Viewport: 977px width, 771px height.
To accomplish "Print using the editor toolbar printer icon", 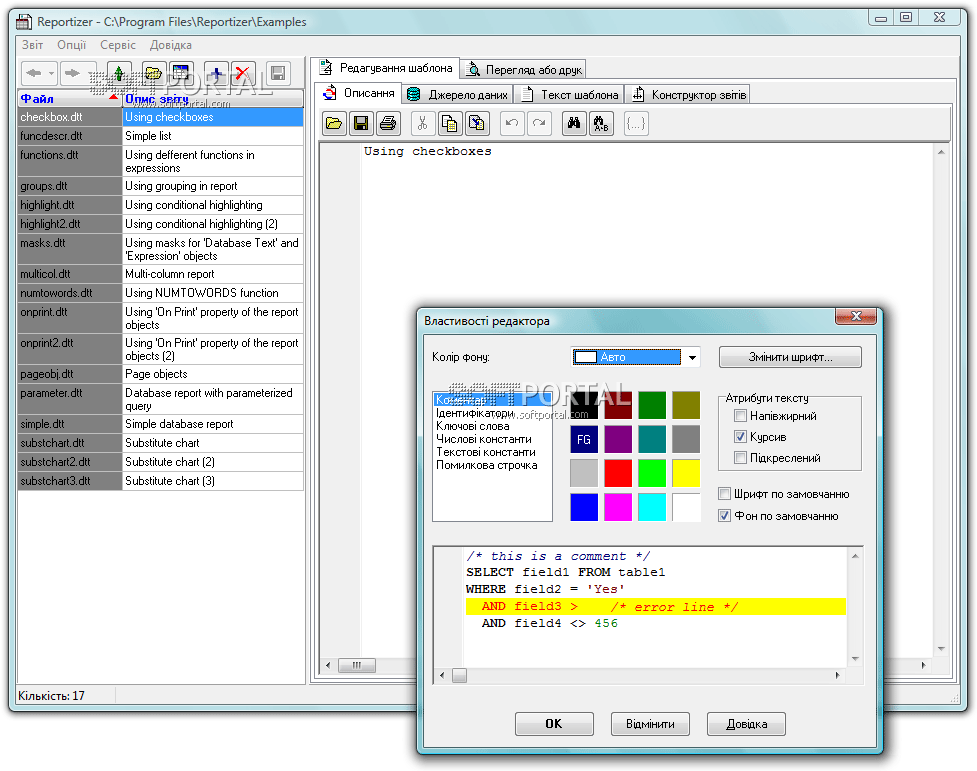I will 388,123.
